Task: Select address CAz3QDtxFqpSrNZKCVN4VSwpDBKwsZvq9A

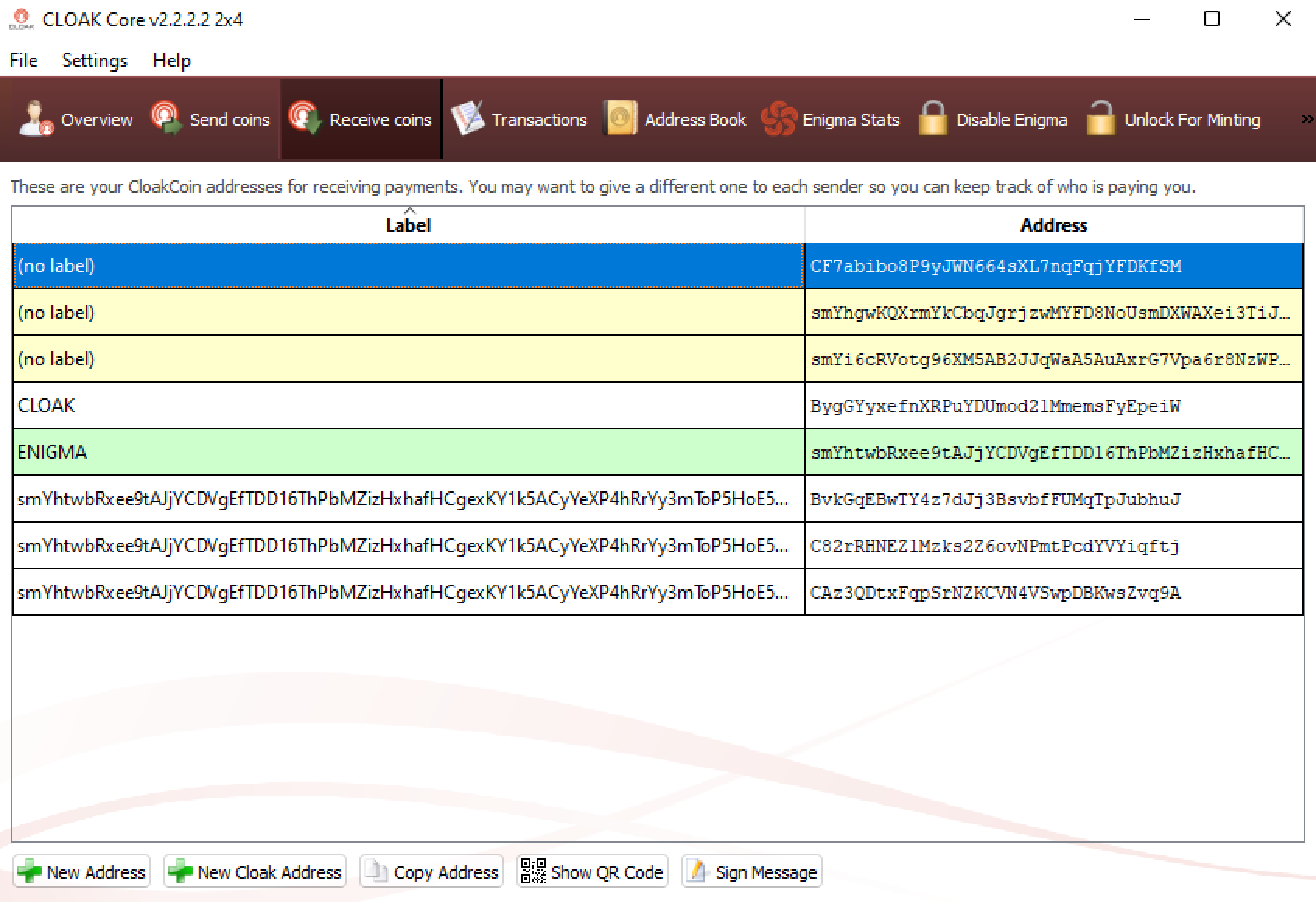Action: point(1054,593)
